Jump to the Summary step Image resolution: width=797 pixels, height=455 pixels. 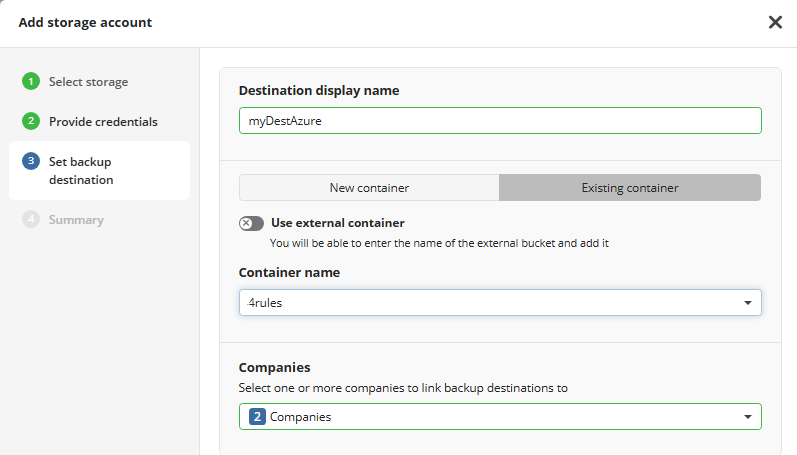75,219
